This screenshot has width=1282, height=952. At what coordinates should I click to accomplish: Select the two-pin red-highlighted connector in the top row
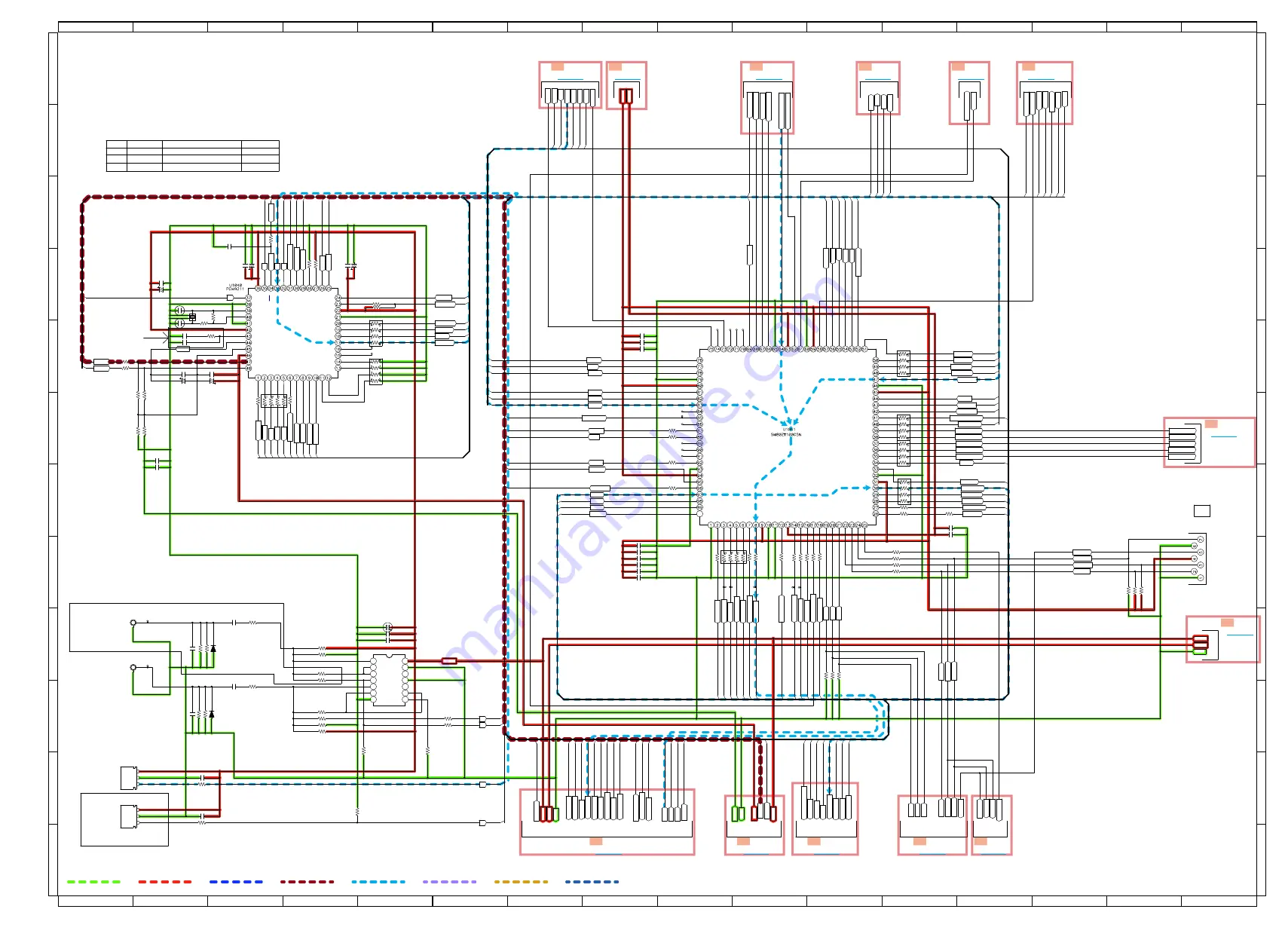tap(626, 85)
